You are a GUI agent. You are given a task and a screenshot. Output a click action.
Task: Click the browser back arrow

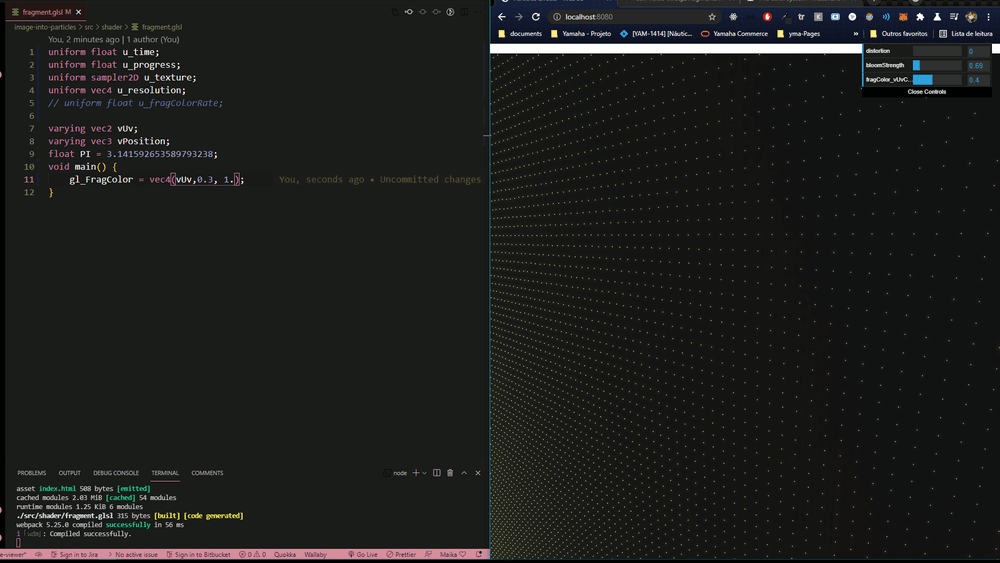coord(502,17)
